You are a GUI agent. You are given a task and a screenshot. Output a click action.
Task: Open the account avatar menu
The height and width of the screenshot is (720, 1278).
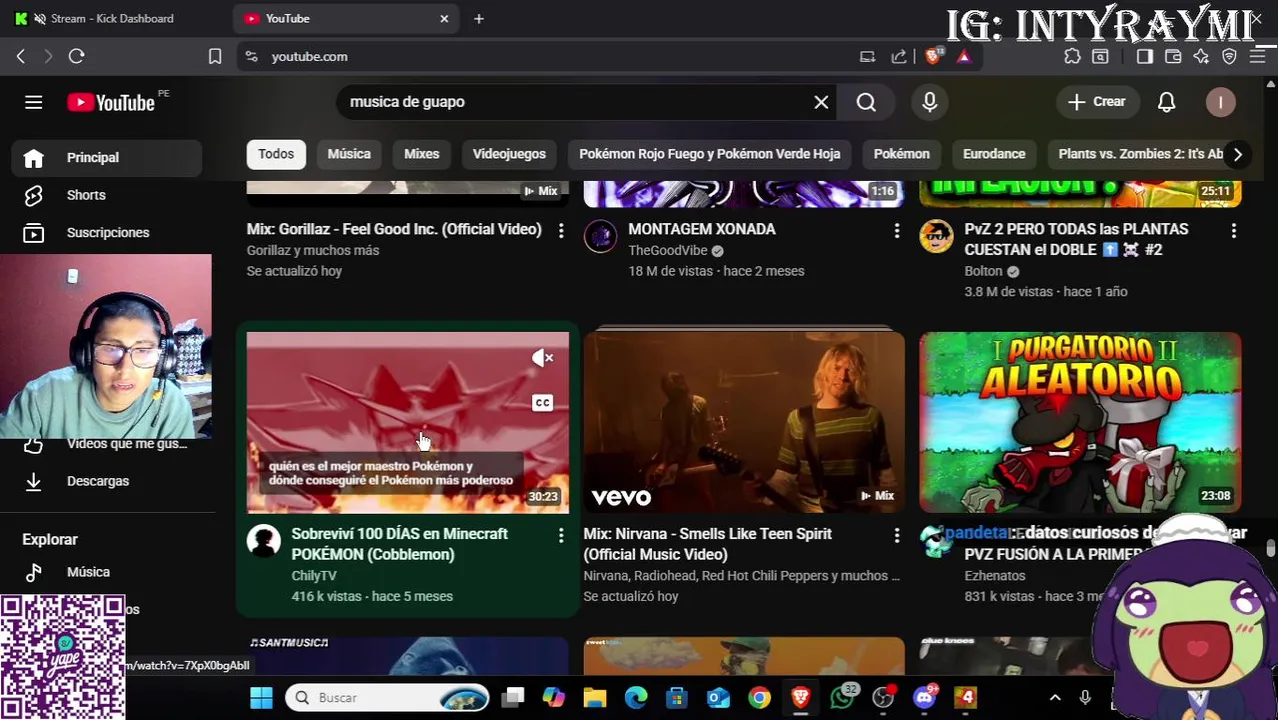(1220, 102)
